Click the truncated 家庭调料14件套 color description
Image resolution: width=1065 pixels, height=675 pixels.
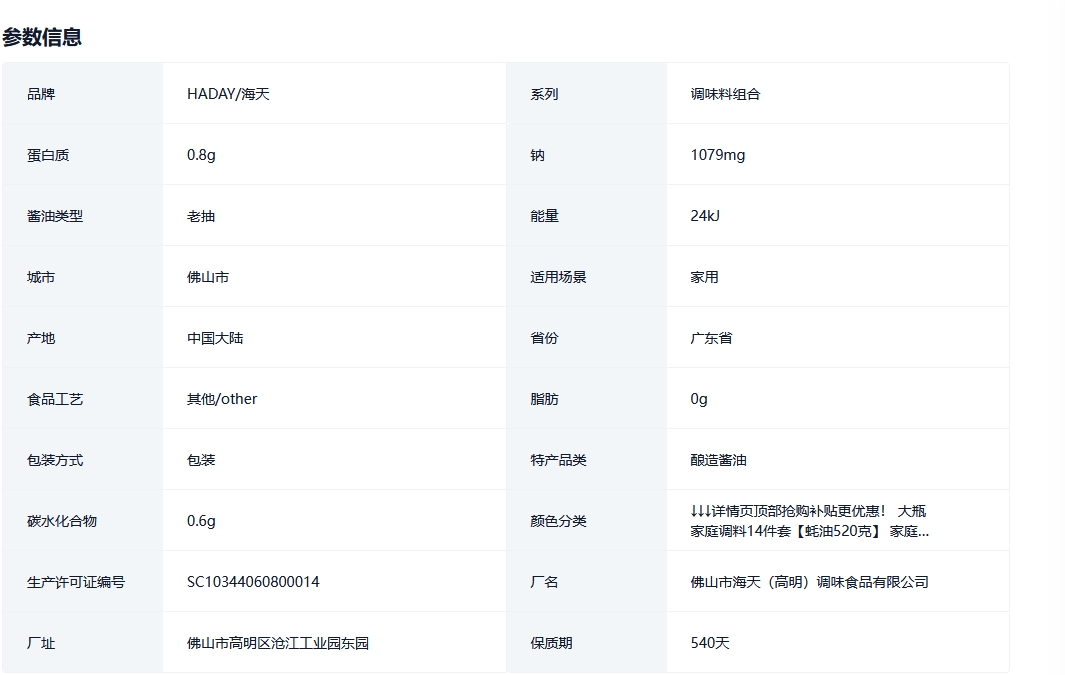[809, 521]
